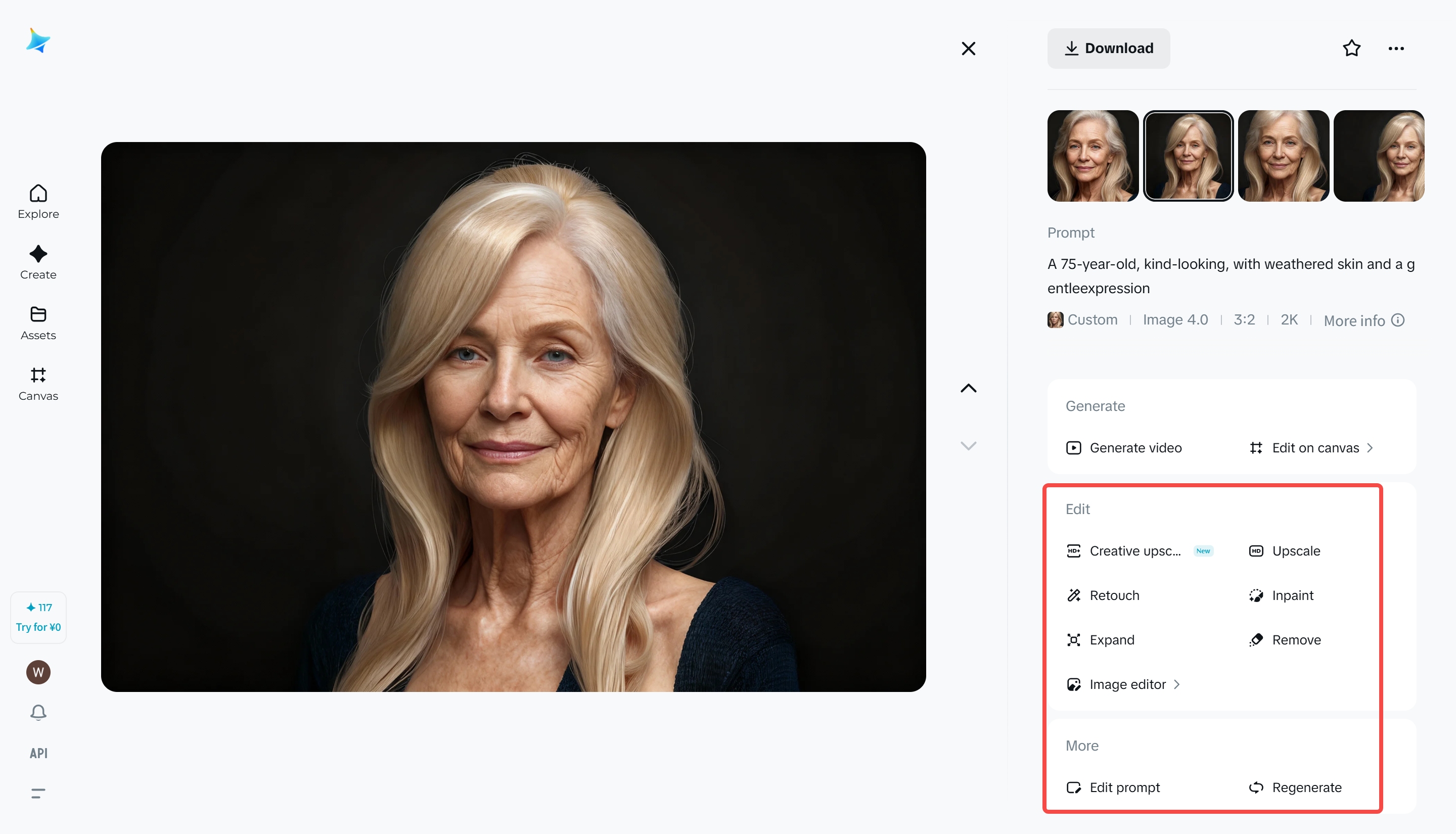Select the first portrait thumbnail
This screenshot has height=834, width=1456.
click(1093, 155)
